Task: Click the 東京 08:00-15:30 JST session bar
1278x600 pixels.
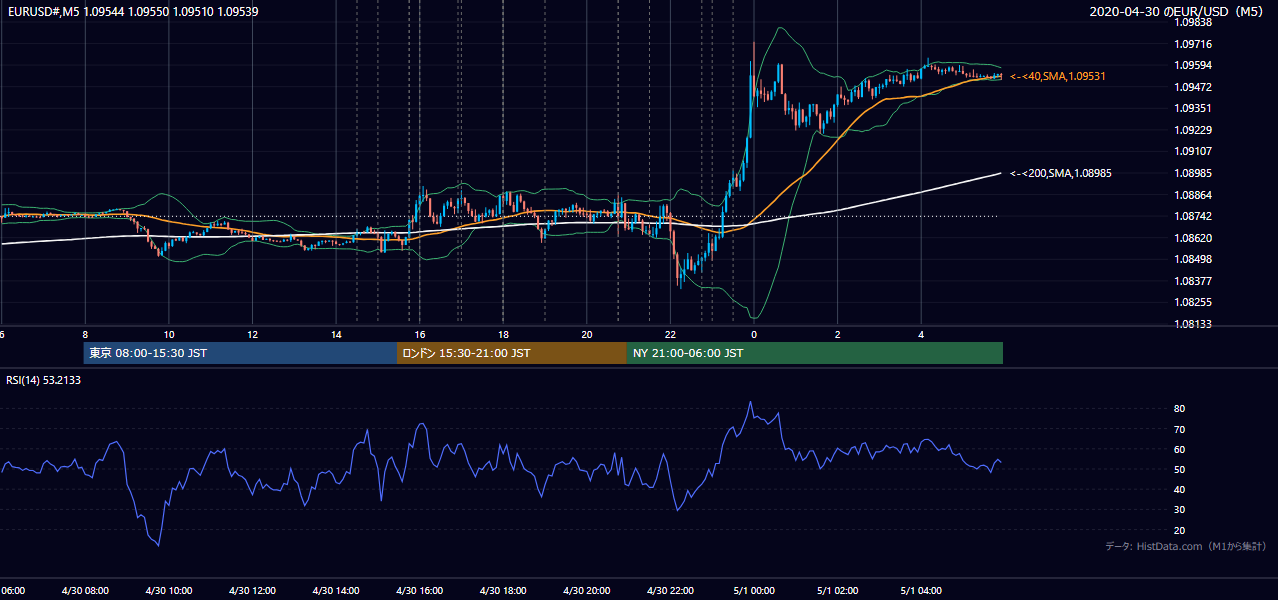Action: (240, 353)
